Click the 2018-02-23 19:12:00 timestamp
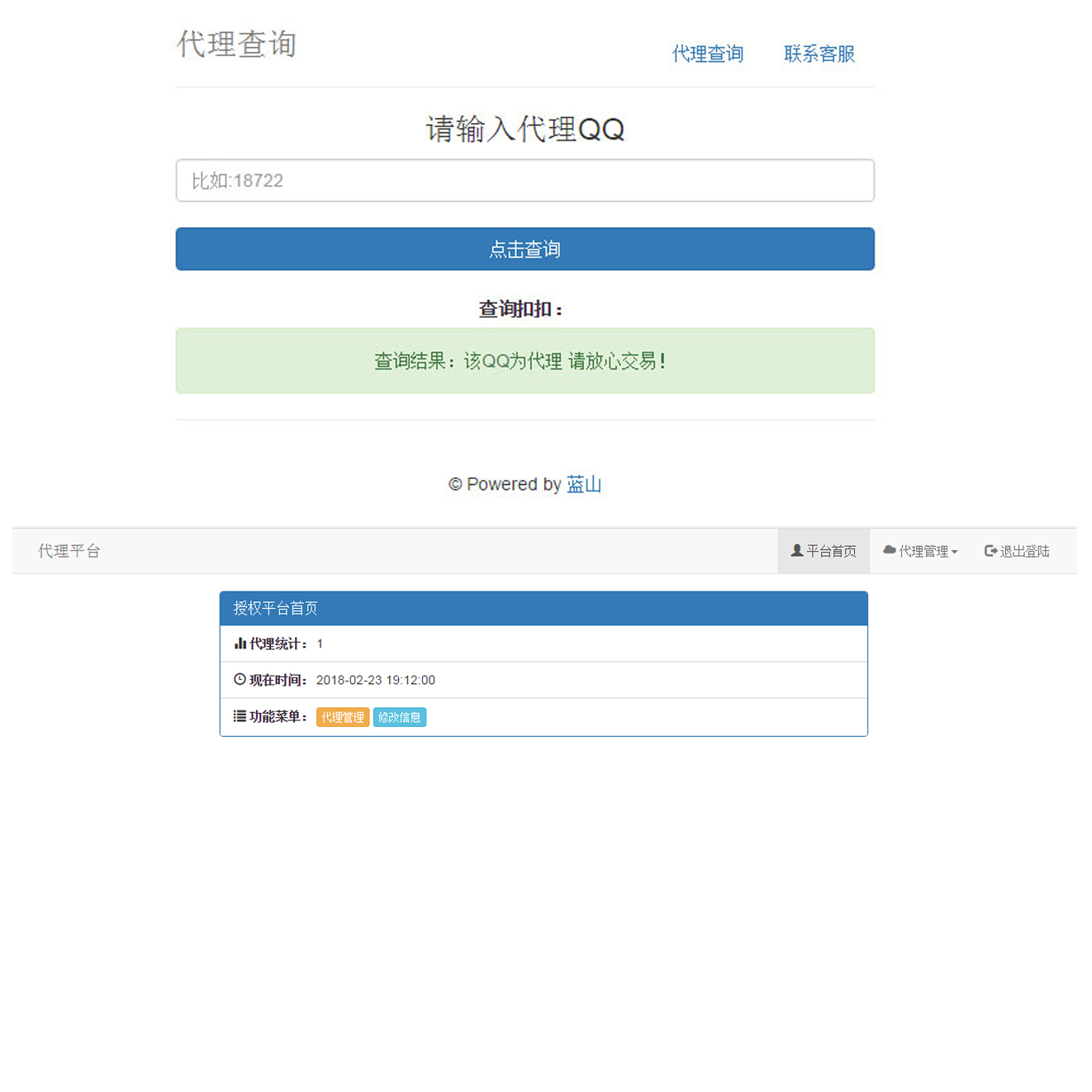The height and width of the screenshot is (1092, 1092). click(375, 680)
